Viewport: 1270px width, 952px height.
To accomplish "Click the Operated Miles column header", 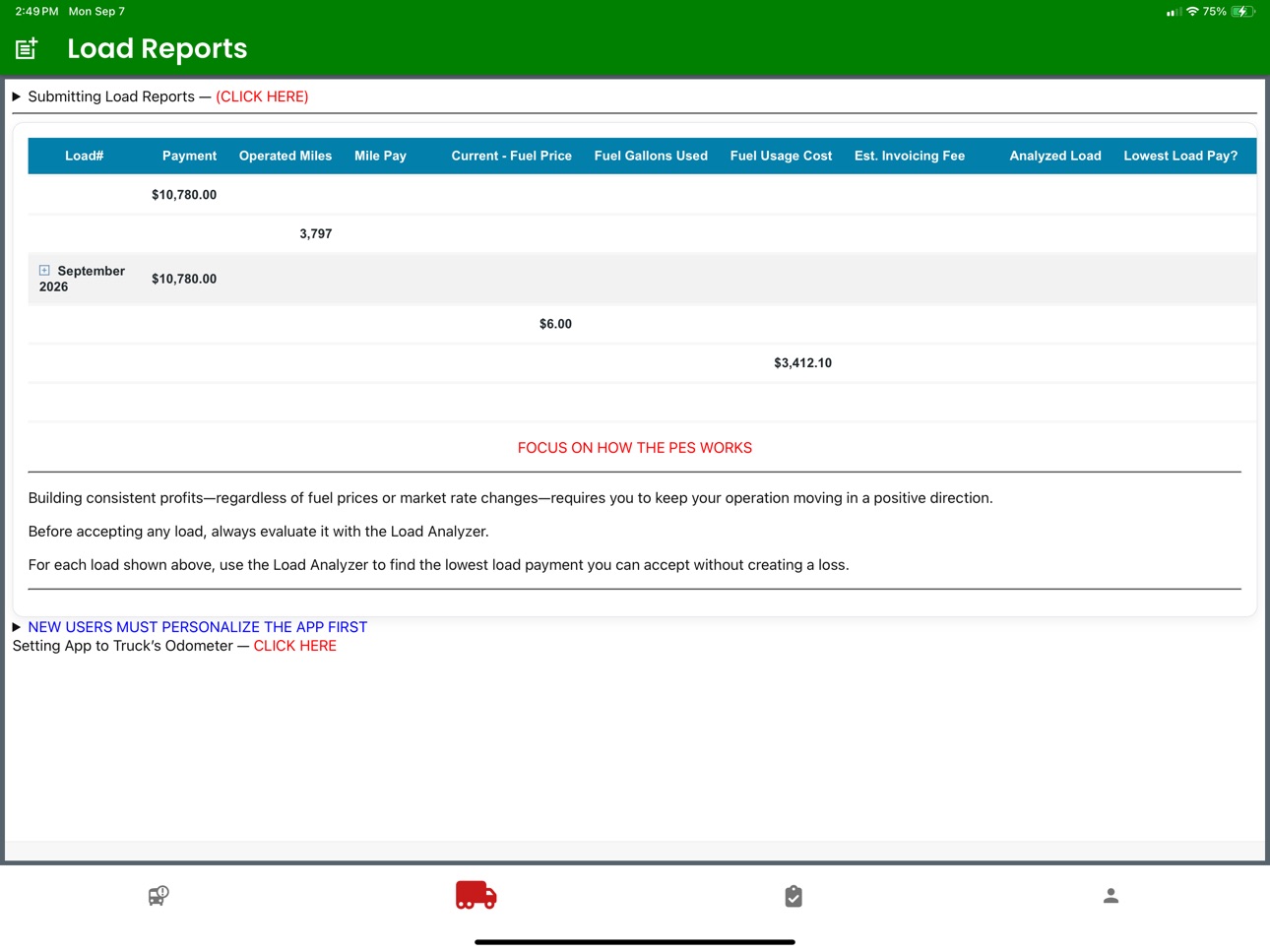I will 286,156.
